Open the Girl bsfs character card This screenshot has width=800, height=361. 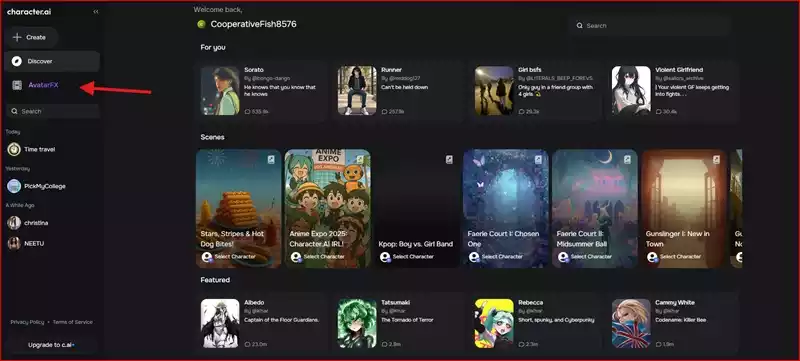[535, 91]
